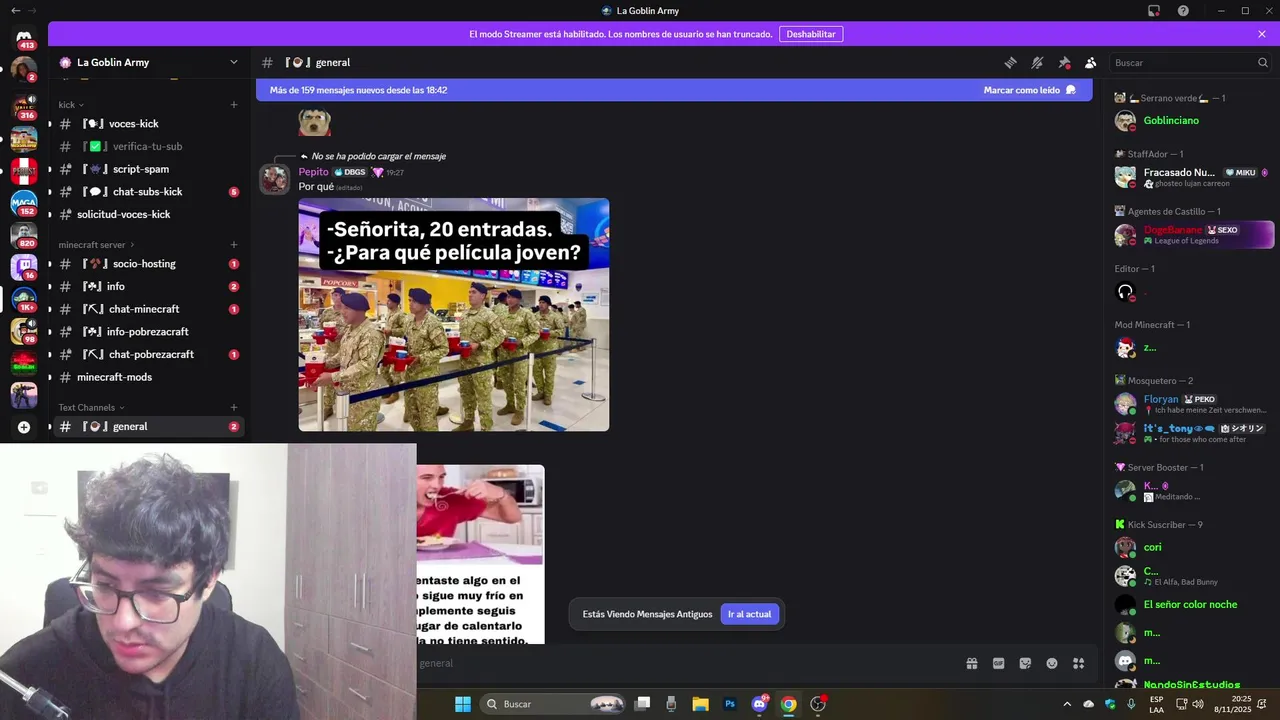Open pinned messages icon

[x=1064, y=62]
